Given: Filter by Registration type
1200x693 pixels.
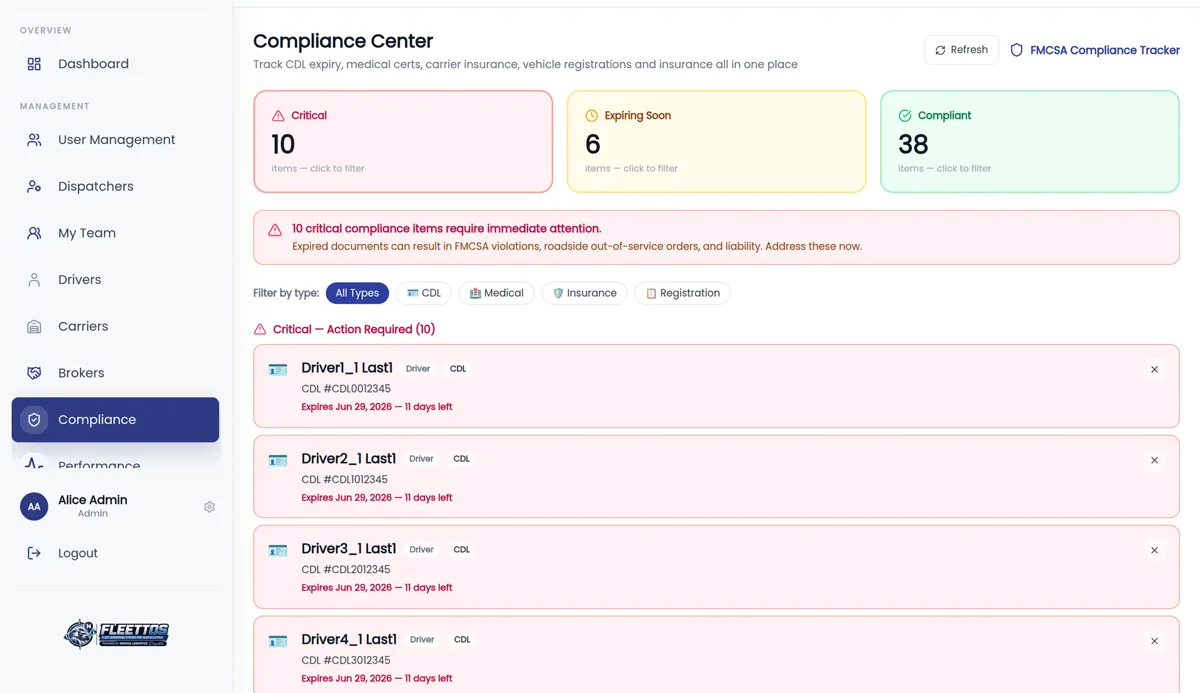Looking at the screenshot, I should [682, 293].
